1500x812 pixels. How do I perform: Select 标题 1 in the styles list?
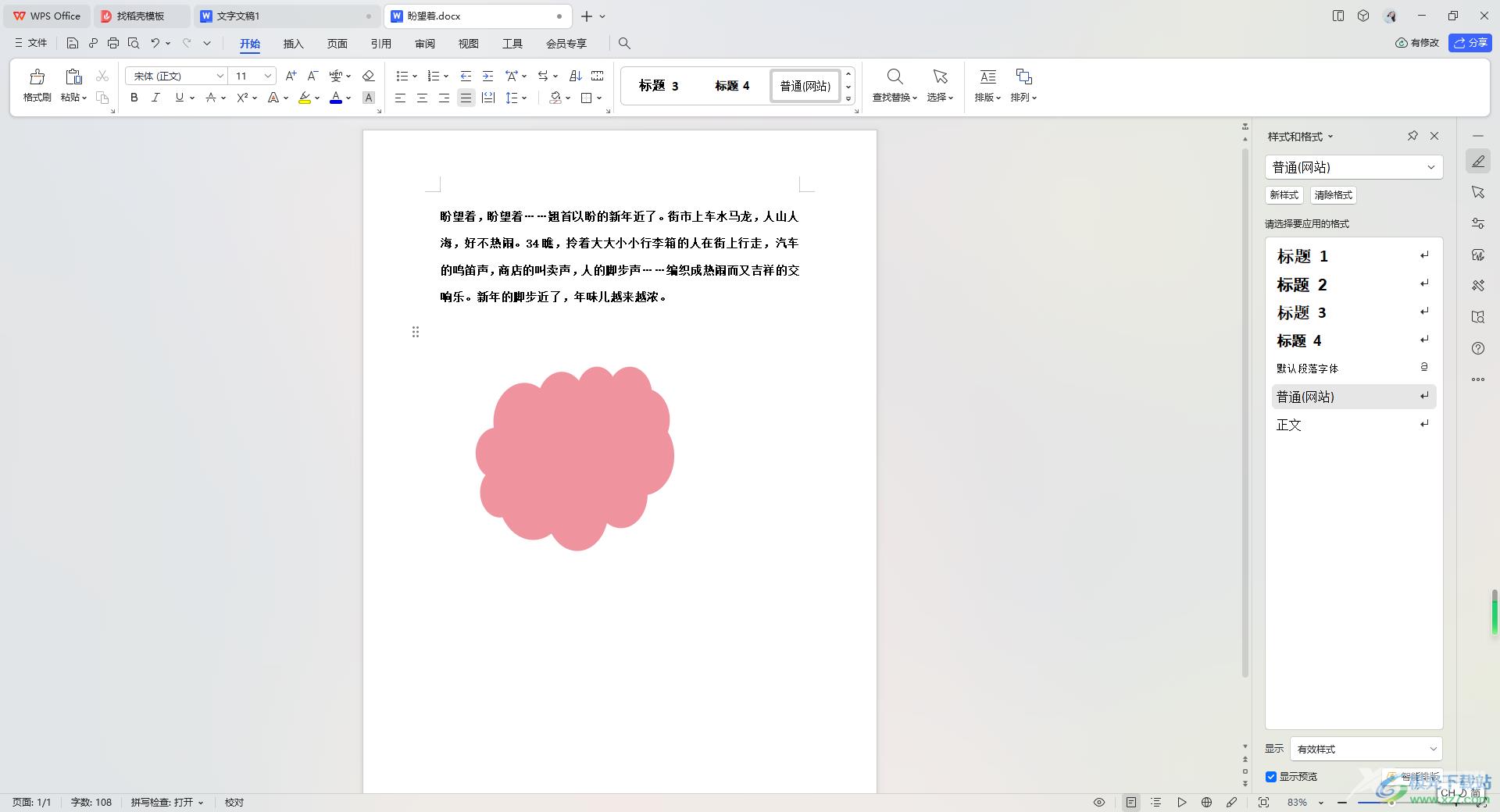[1354, 256]
